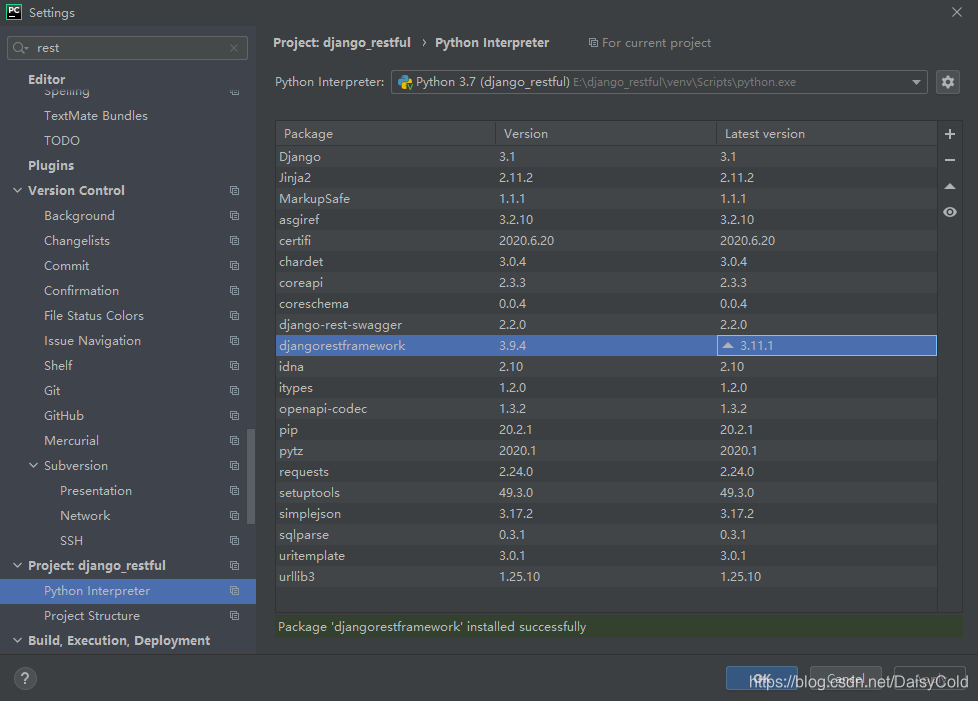Open the Python Interpreter dropdown
This screenshot has height=701, width=978.
pos(659,82)
